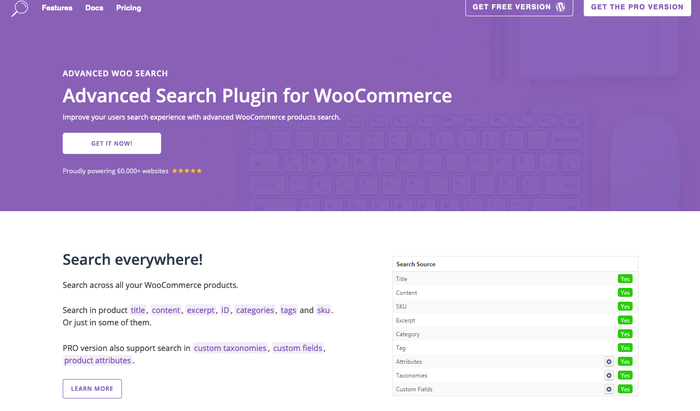Screen dimensions: 700x411
Task: Click GET FREE VERSION button
Action: [x=519, y=7]
